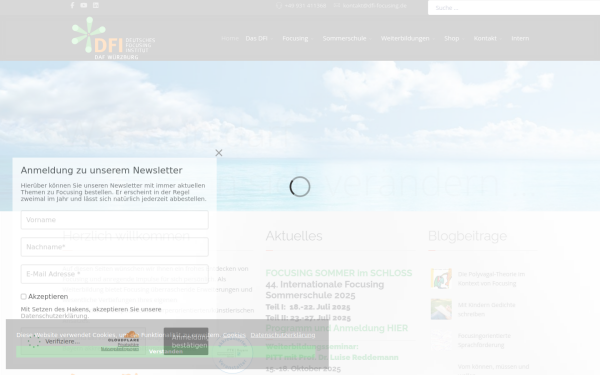Screen dimensions: 600x375
Task: Open Datenschutzerklärung link in cookie banner
Action: tap(283, 335)
